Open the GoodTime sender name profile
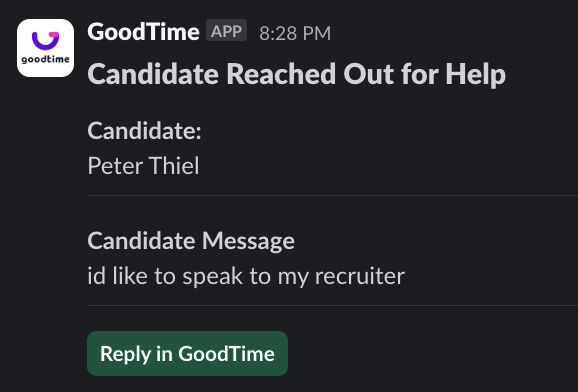The height and width of the screenshot is (392, 578). click(143, 32)
